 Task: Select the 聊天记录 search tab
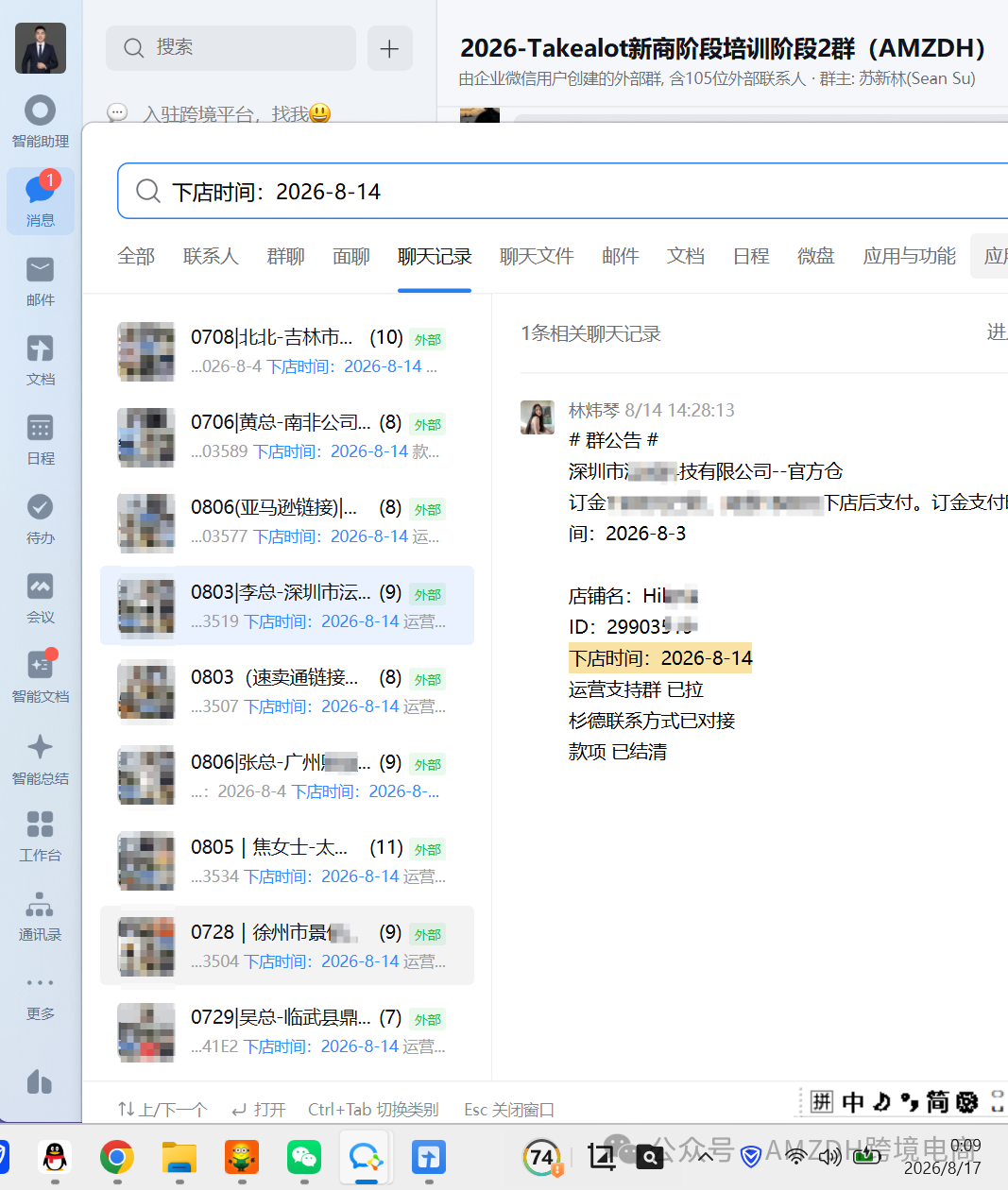(435, 256)
